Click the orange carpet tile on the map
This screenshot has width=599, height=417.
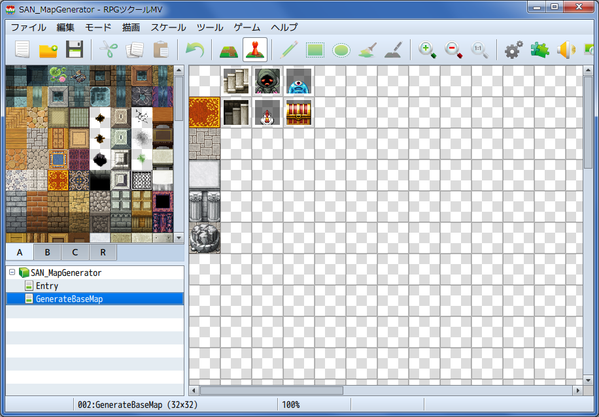click(x=205, y=112)
